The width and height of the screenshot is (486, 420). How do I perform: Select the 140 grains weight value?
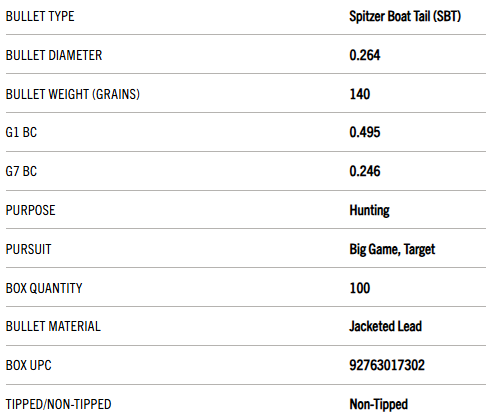pyautogui.click(x=360, y=94)
